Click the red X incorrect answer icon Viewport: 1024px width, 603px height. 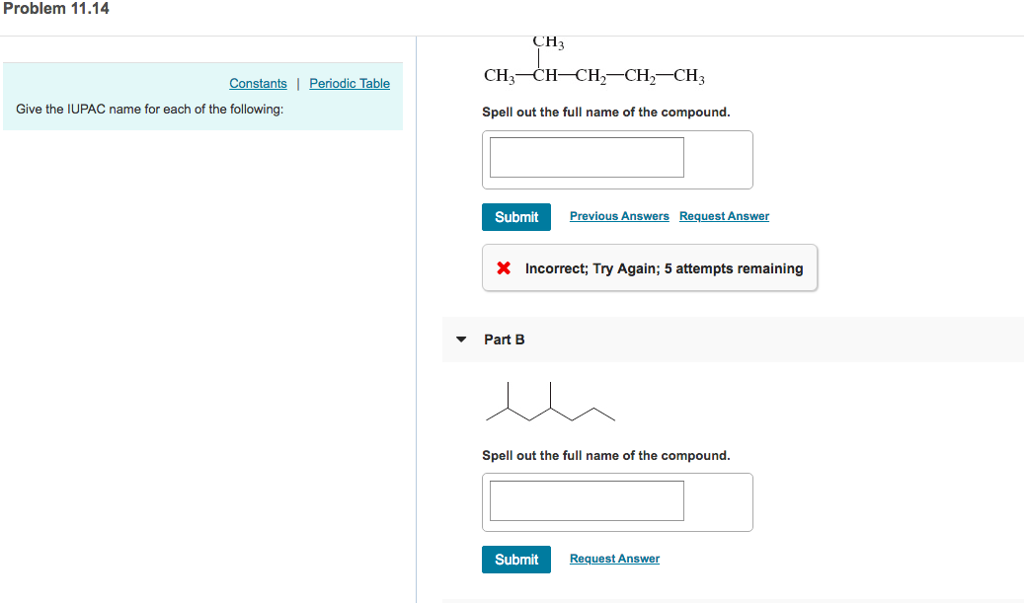[502, 268]
